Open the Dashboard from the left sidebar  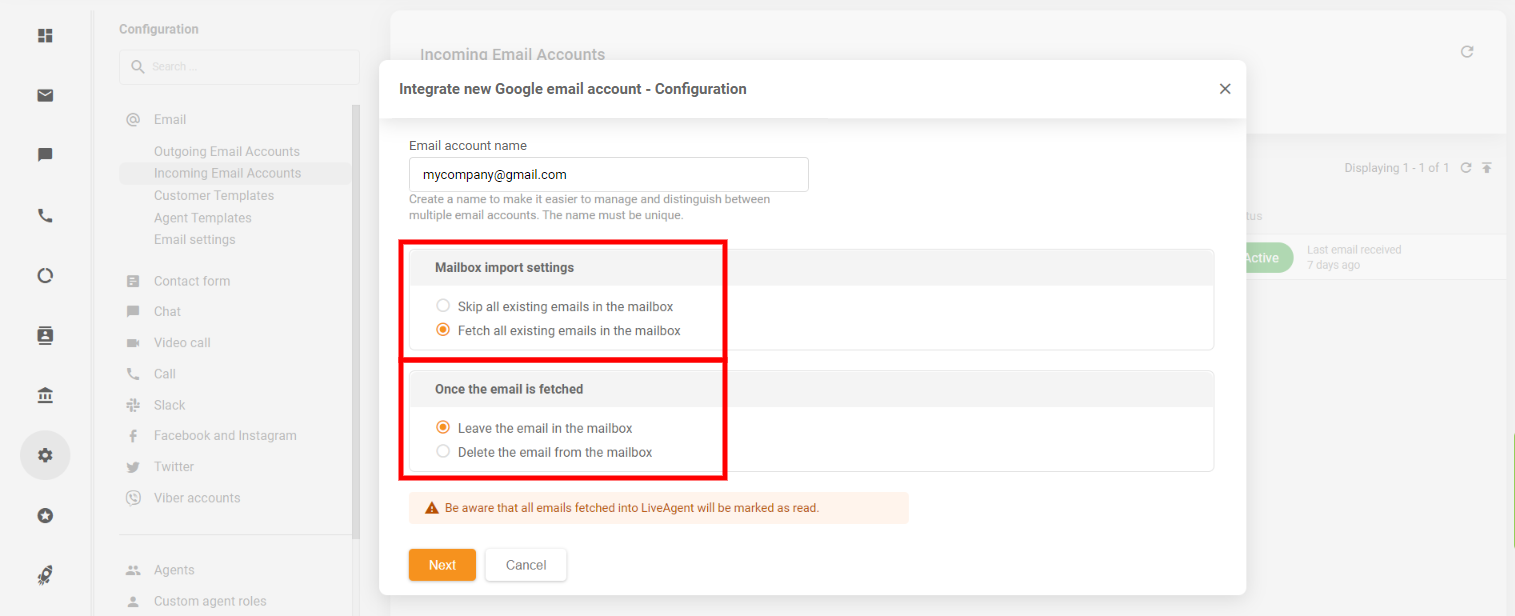pyautogui.click(x=44, y=35)
